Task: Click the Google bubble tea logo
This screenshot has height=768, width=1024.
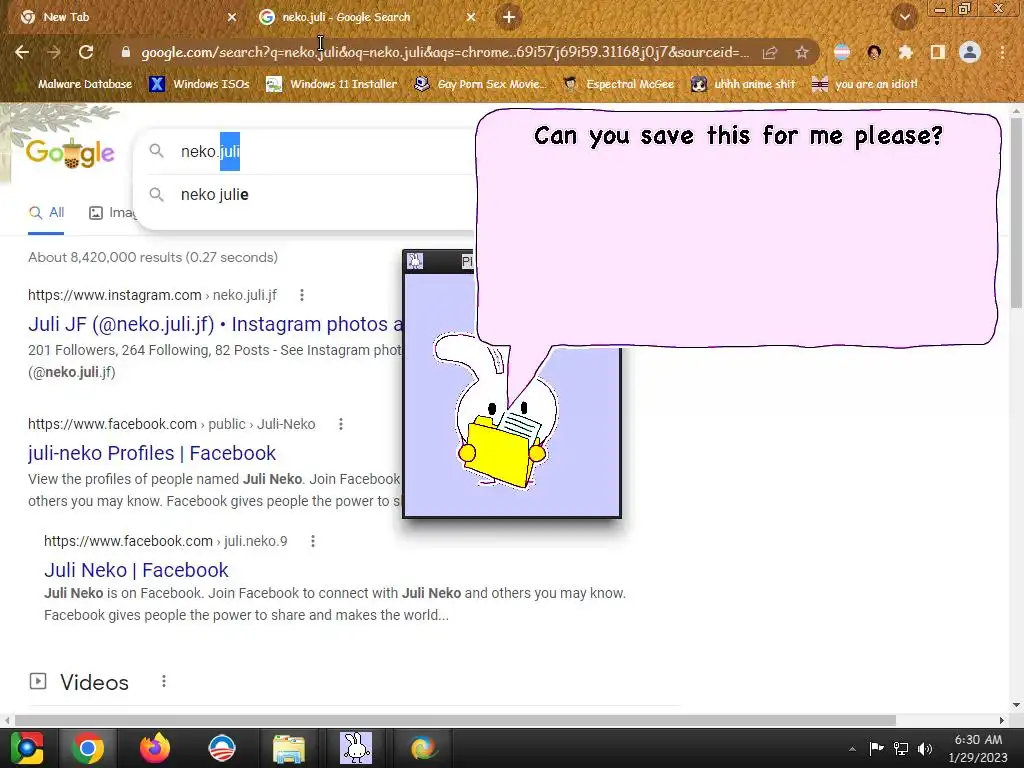Action: [71, 153]
